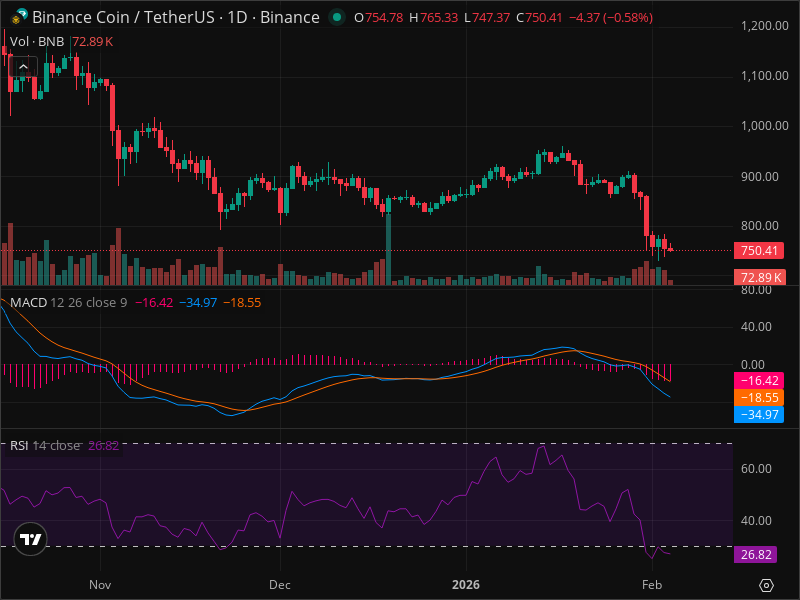
Task: Click the 1,000.00 price axis label
Action: 764,126
